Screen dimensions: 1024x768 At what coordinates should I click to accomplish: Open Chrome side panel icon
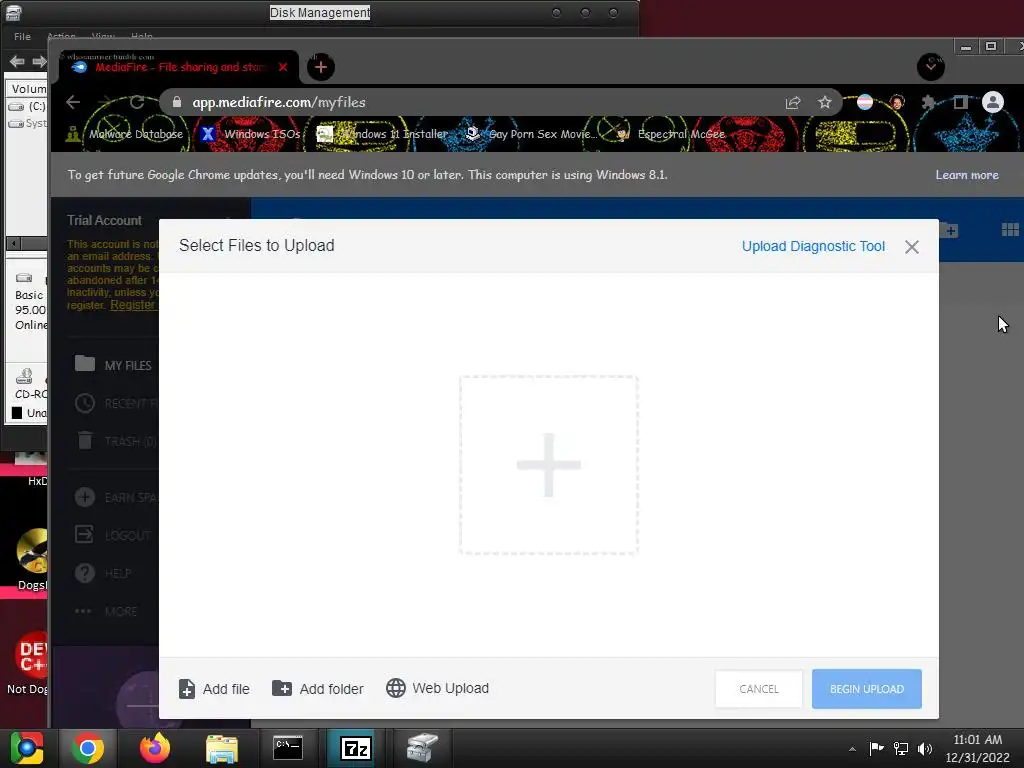(x=960, y=102)
